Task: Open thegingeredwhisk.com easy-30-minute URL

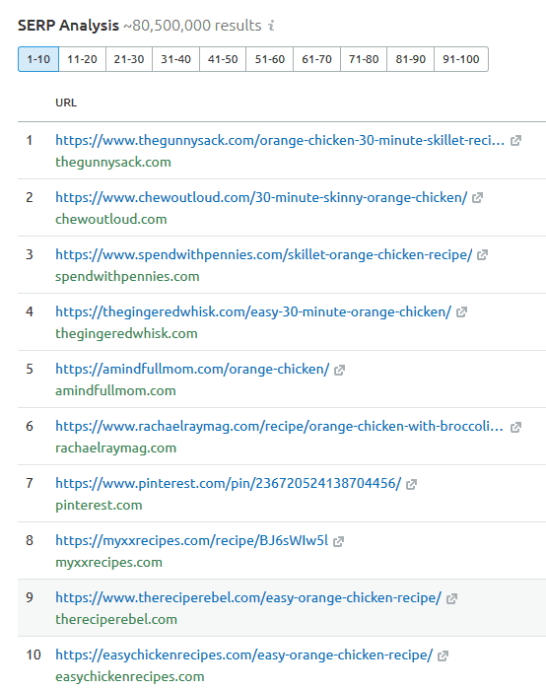Action: tap(253, 312)
